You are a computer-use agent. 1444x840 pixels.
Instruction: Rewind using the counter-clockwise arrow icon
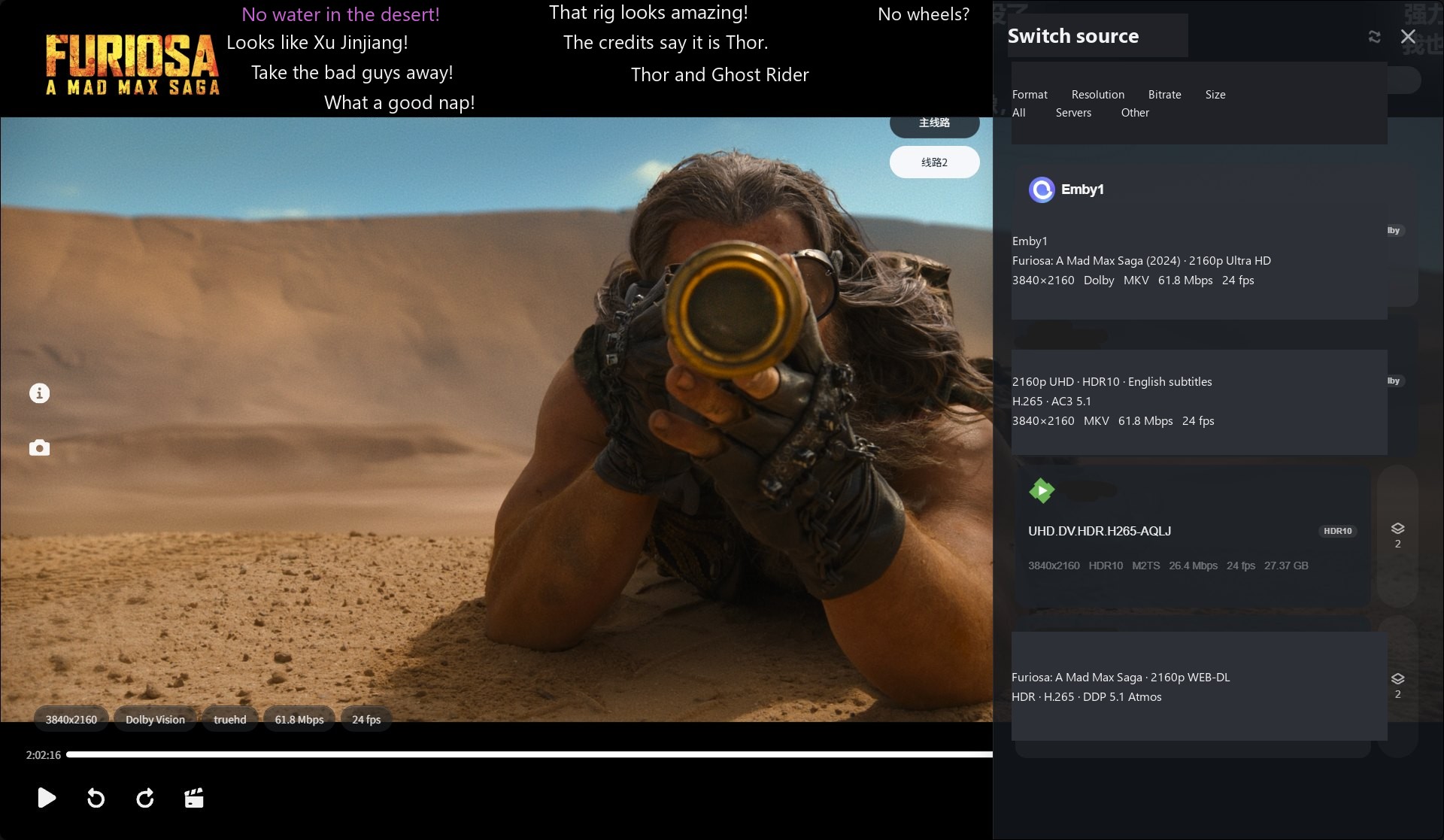(96, 798)
